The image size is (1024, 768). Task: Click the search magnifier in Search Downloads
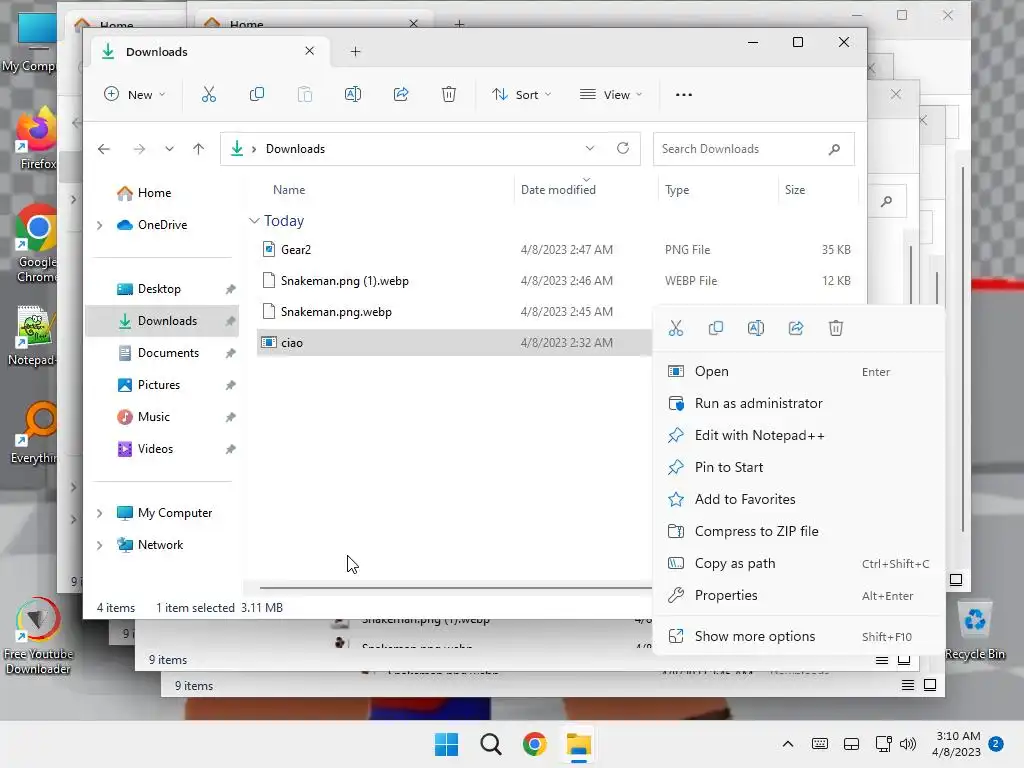[x=834, y=150]
